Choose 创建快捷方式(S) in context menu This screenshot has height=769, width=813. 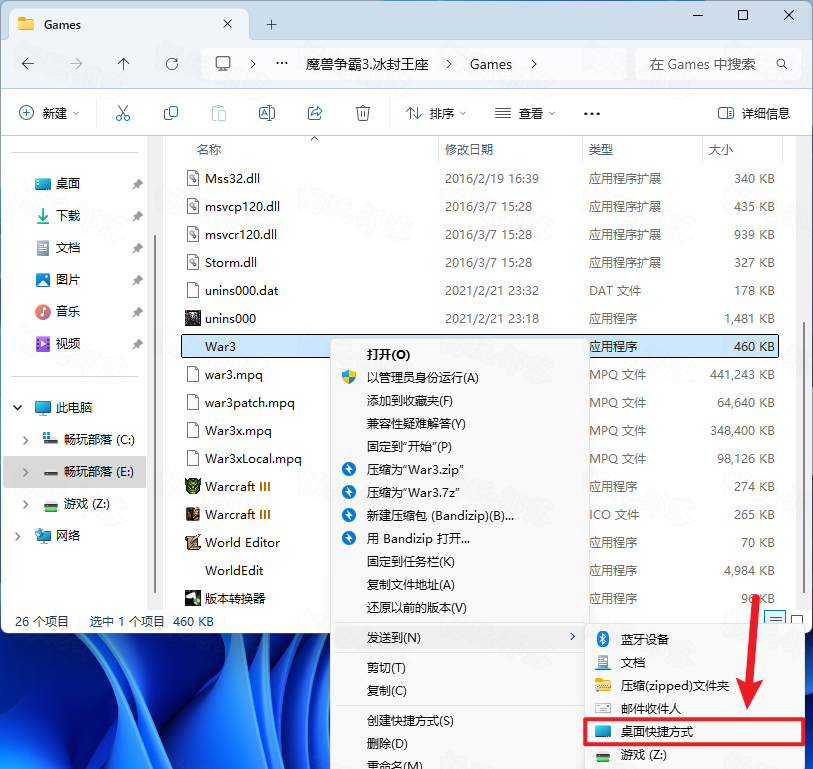coord(410,721)
